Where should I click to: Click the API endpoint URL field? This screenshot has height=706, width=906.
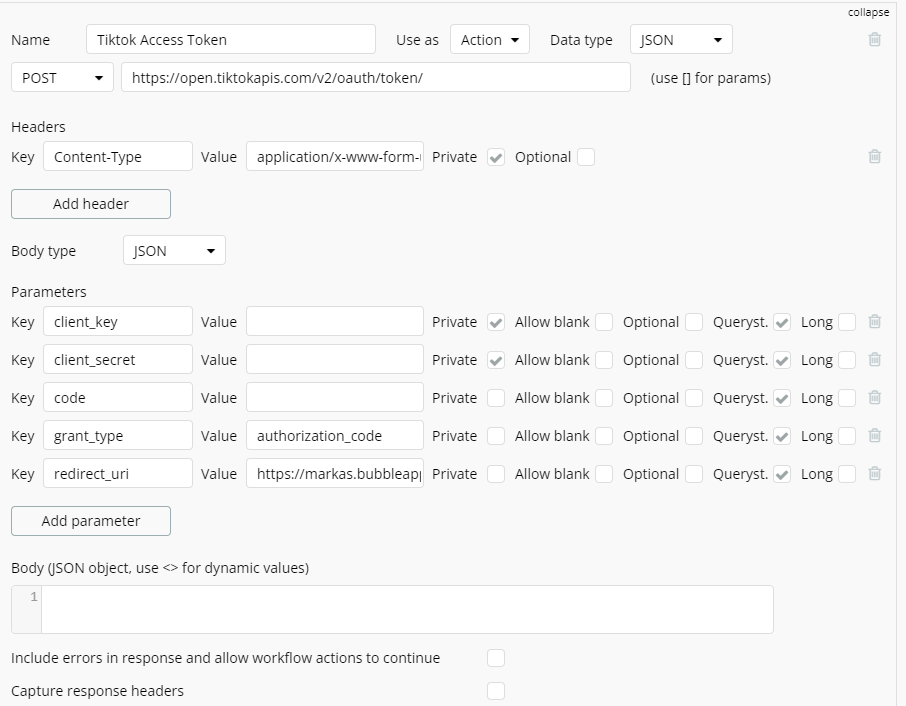(376, 78)
